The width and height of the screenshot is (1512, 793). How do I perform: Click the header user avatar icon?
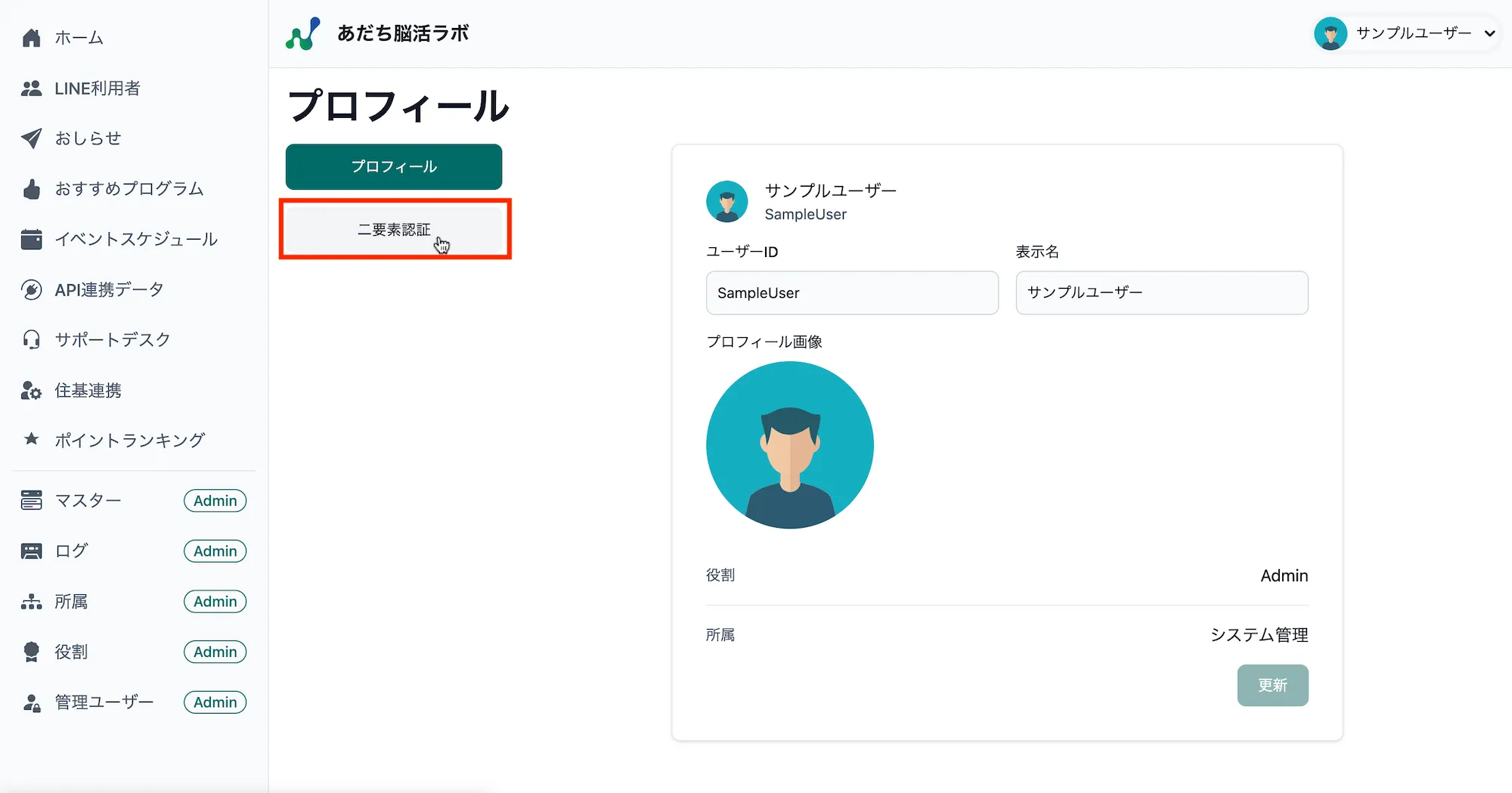coord(1331,34)
